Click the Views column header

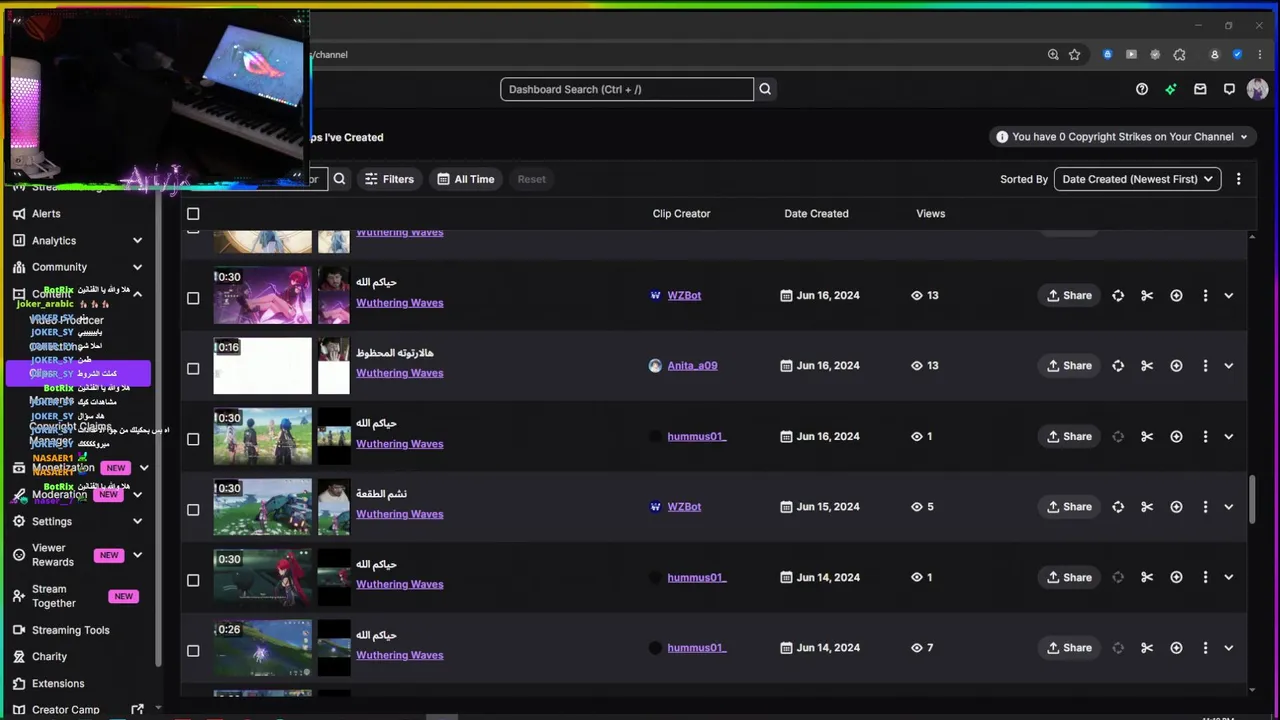pyautogui.click(x=930, y=214)
